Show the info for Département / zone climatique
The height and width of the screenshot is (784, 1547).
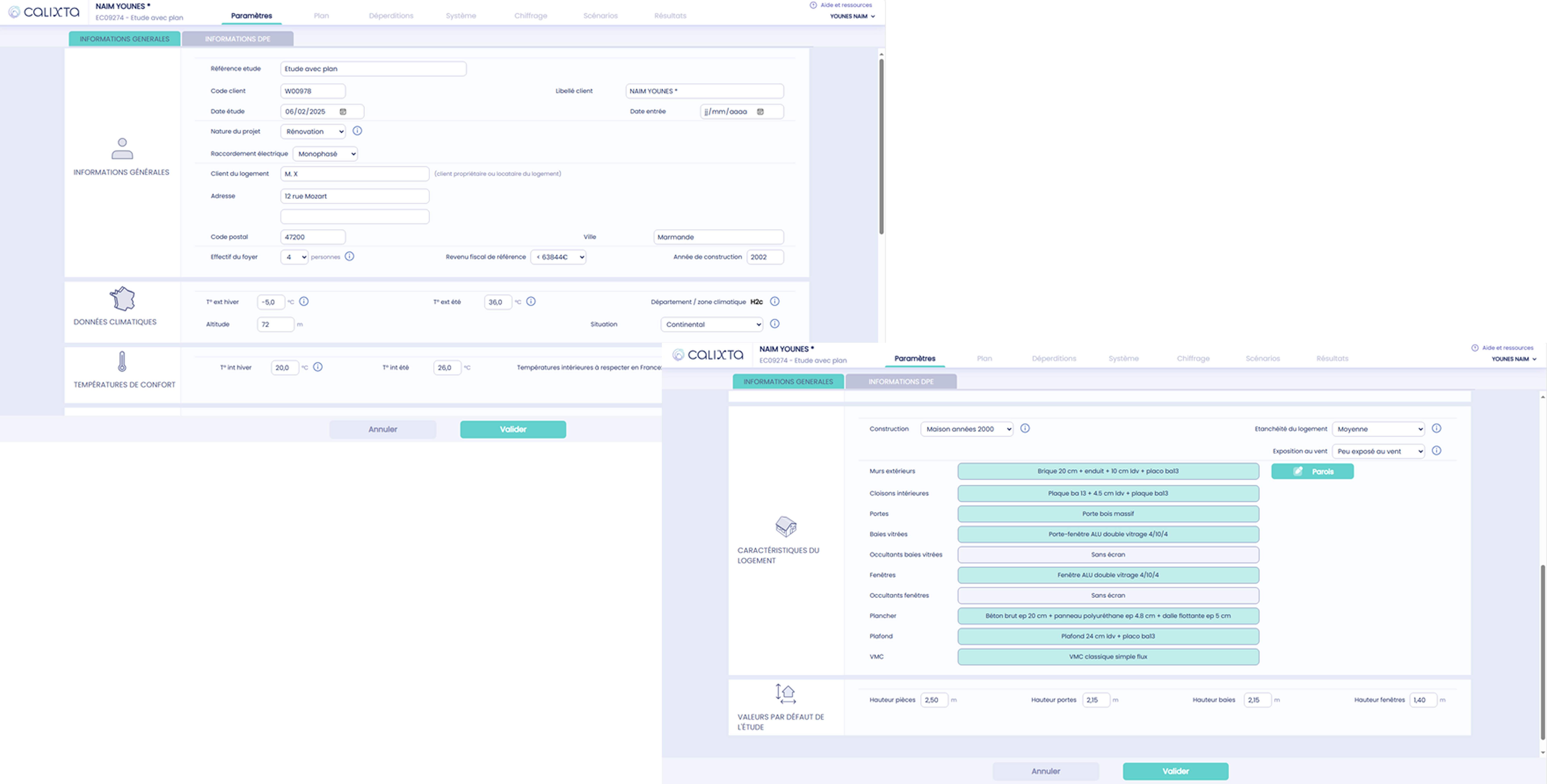click(x=775, y=301)
